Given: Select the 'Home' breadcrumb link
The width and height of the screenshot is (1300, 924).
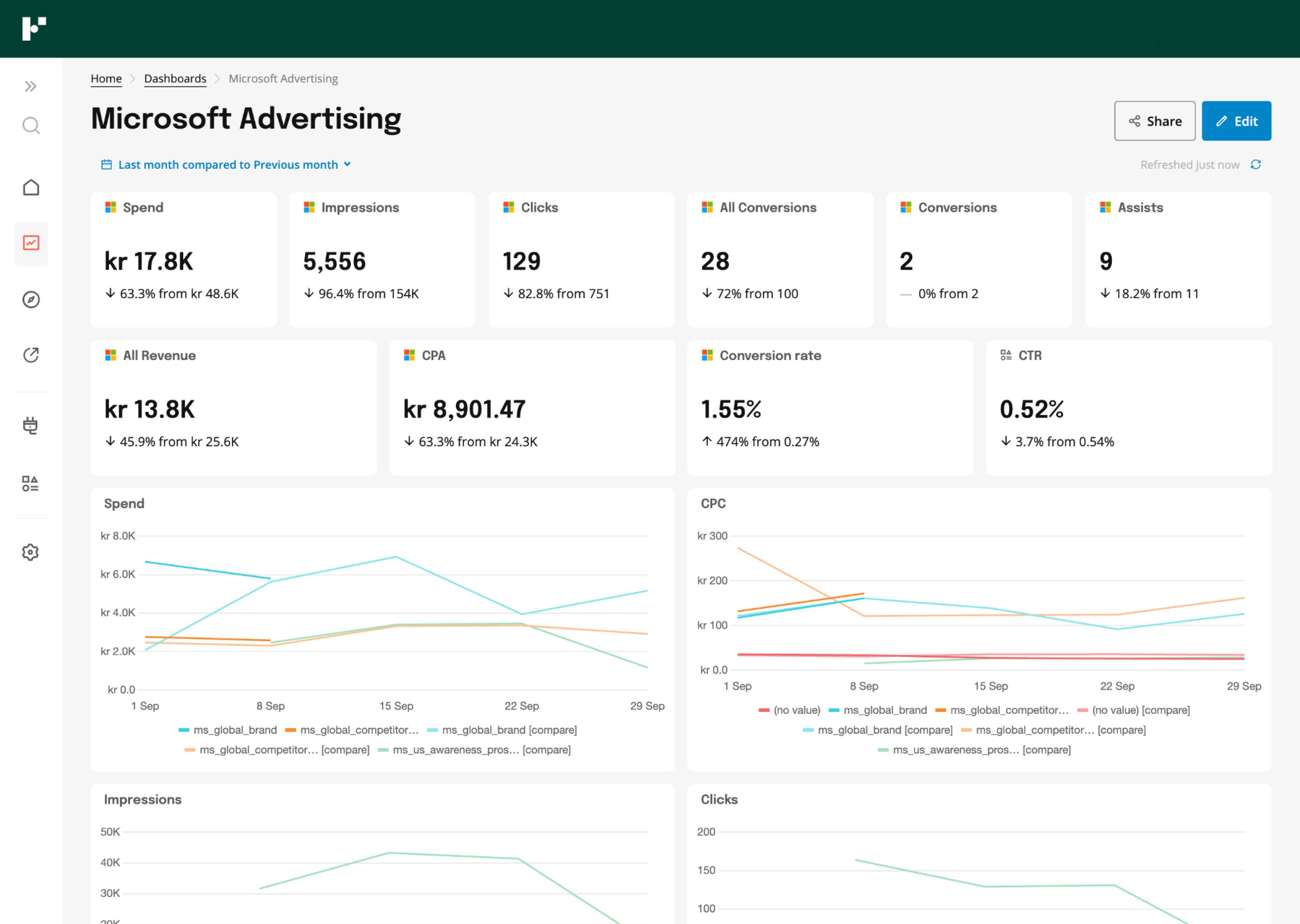Looking at the screenshot, I should [107, 79].
